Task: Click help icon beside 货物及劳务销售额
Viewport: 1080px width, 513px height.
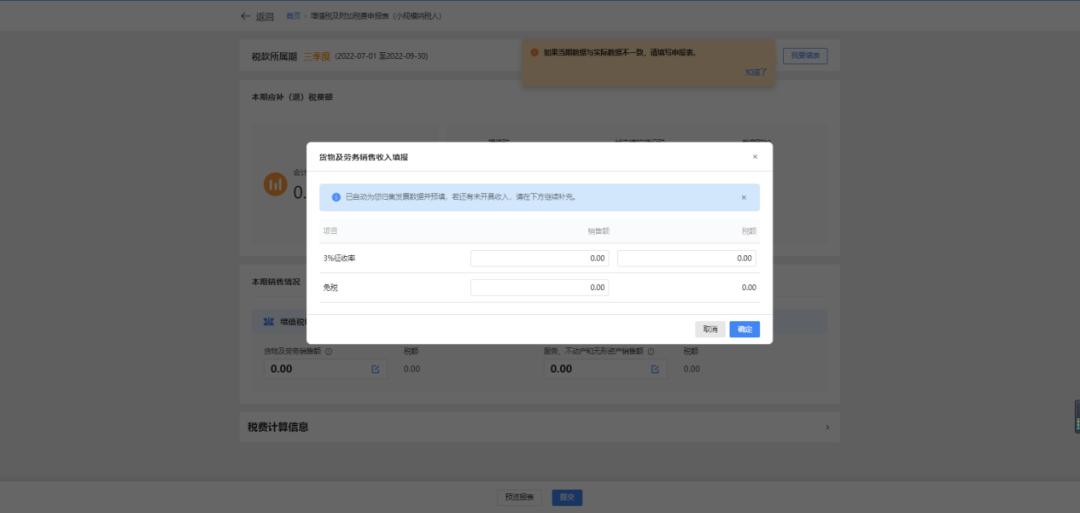Action: pyautogui.click(x=329, y=351)
